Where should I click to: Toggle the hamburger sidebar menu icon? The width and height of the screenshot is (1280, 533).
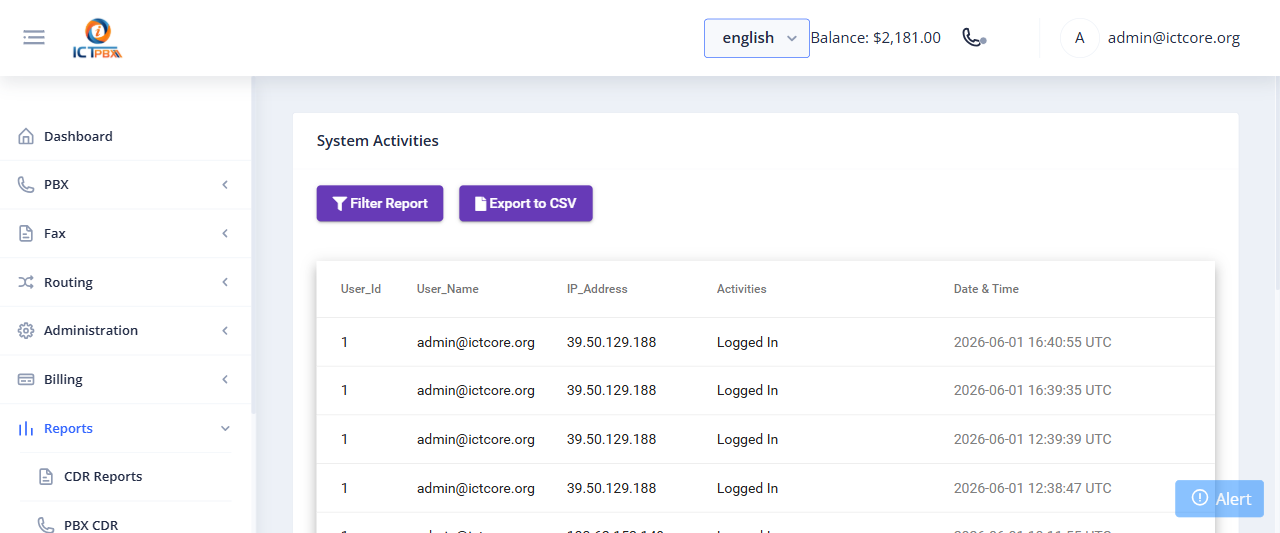34,38
